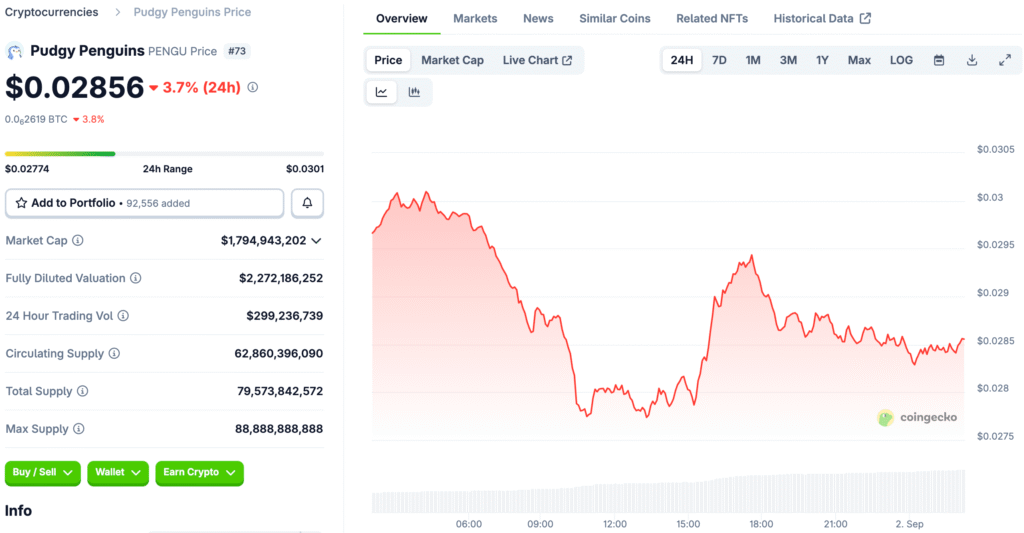Click the Circulating Supply info icon
The image size is (1024, 533).
coord(114,354)
